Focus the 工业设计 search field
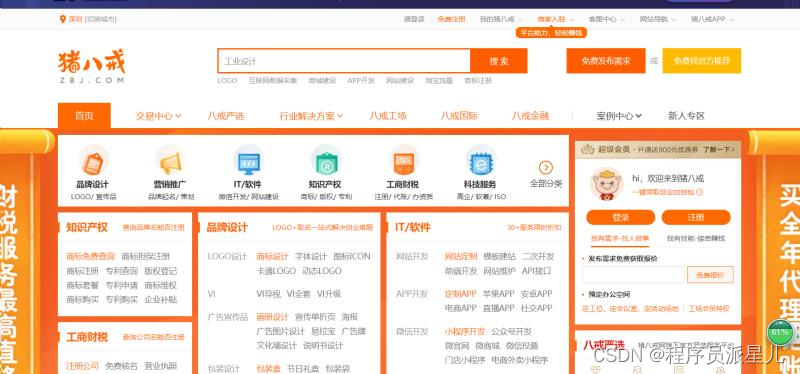 tap(344, 61)
